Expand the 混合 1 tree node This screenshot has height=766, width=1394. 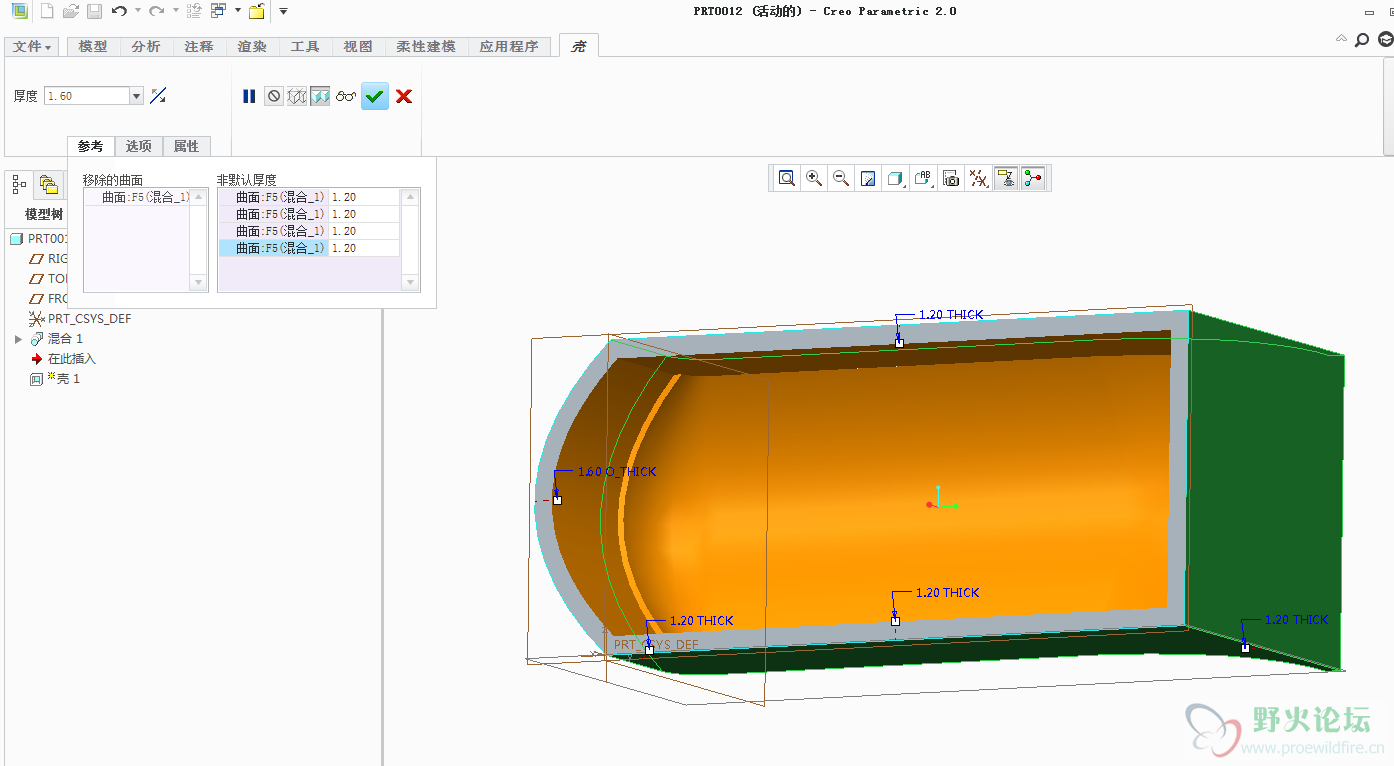point(18,339)
